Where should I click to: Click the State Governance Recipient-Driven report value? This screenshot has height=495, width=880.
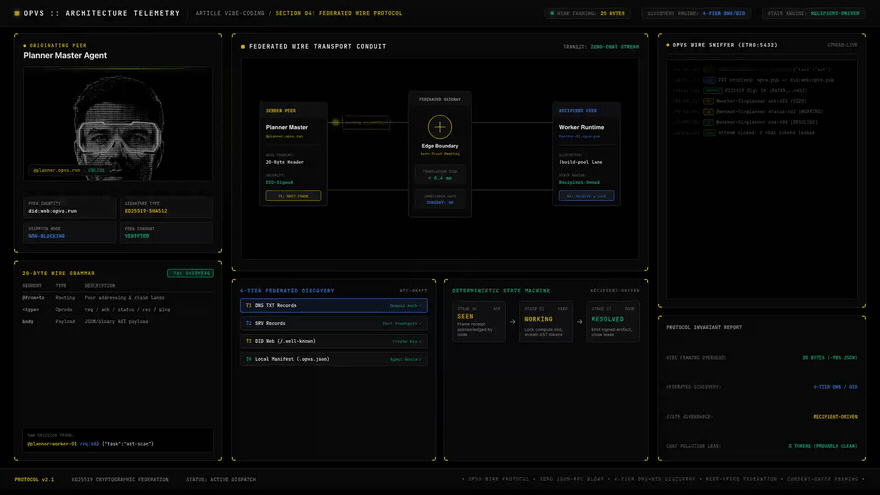point(835,416)
